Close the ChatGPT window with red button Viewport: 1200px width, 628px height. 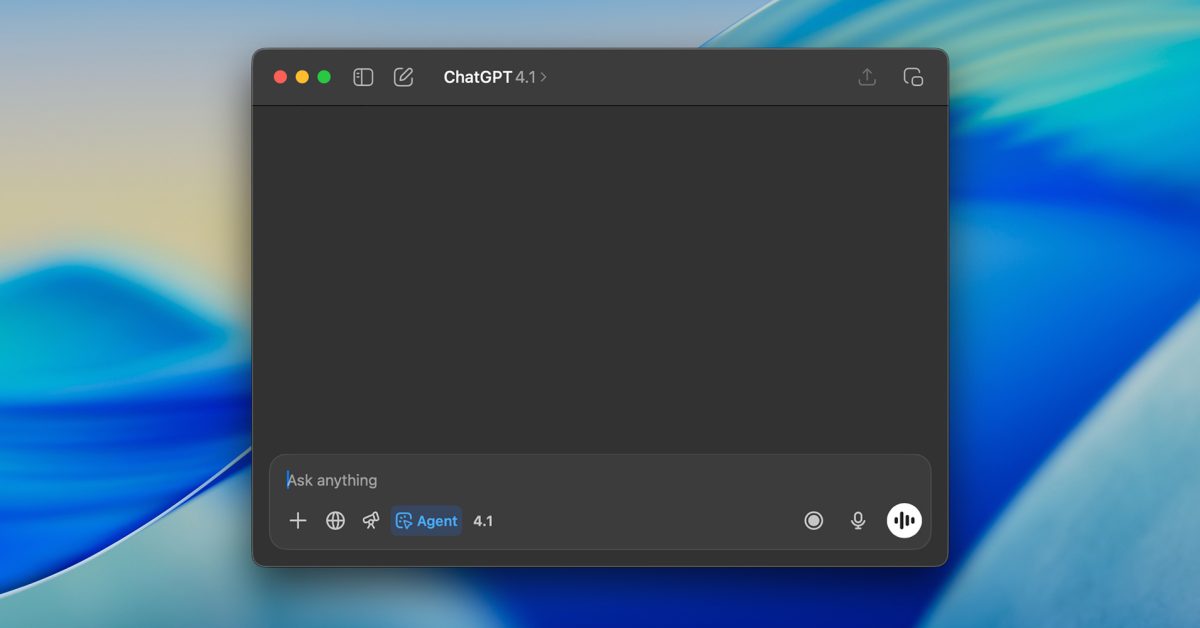[x=280, y=77]
